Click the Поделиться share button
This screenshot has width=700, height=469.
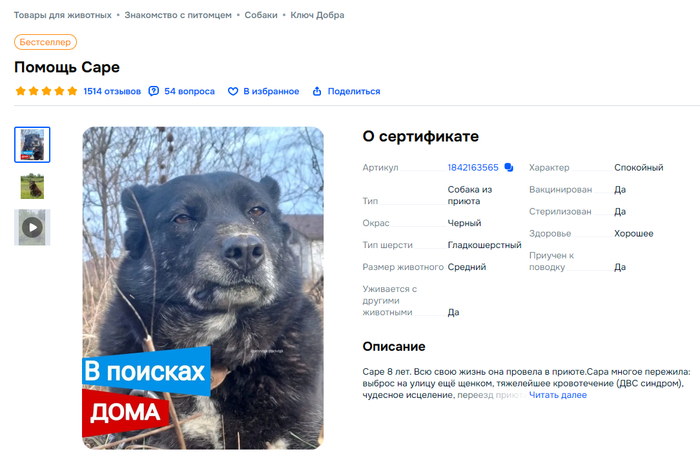coord(354,91)
